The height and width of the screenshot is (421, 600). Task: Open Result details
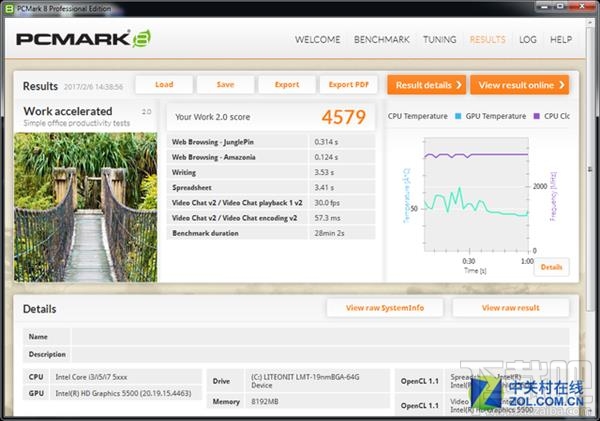(x=427, y=85)
